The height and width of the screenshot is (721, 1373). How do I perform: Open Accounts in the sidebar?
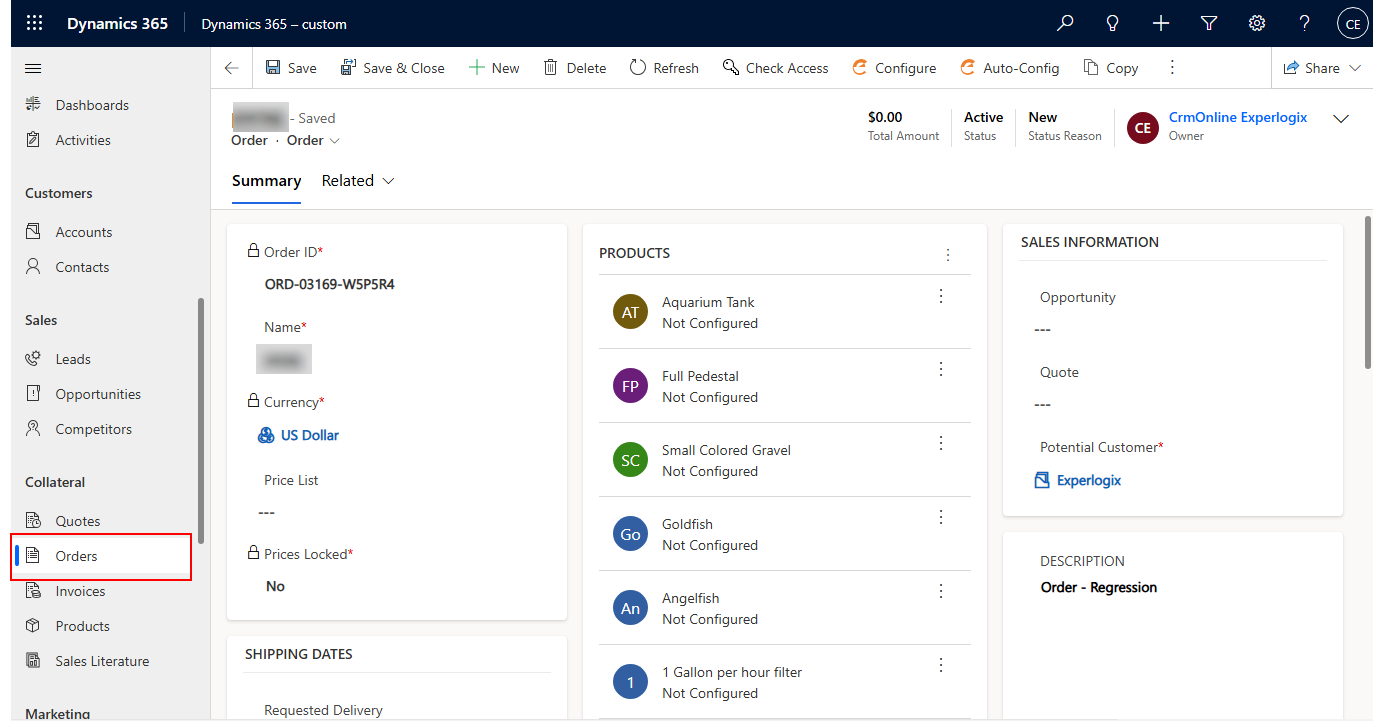(84, 232)
